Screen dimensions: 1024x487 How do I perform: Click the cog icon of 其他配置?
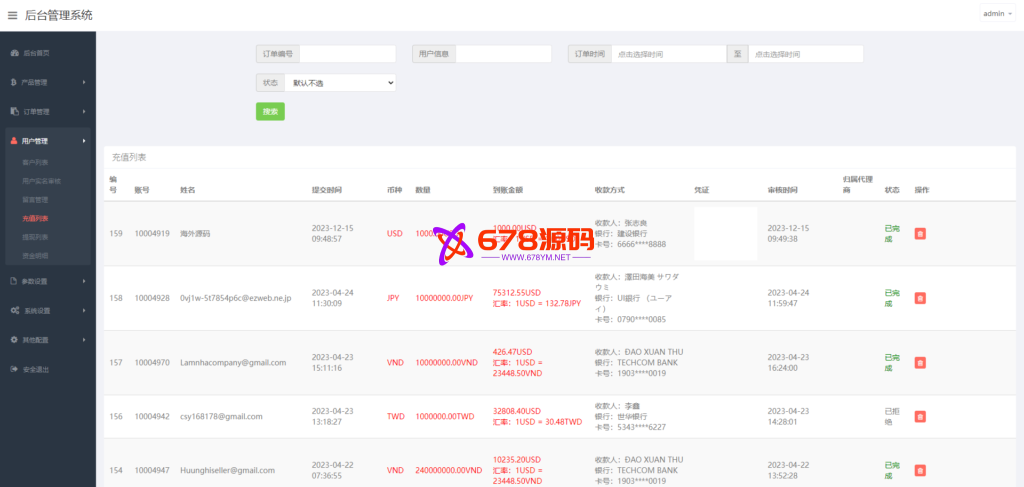(x=14, y=340)
